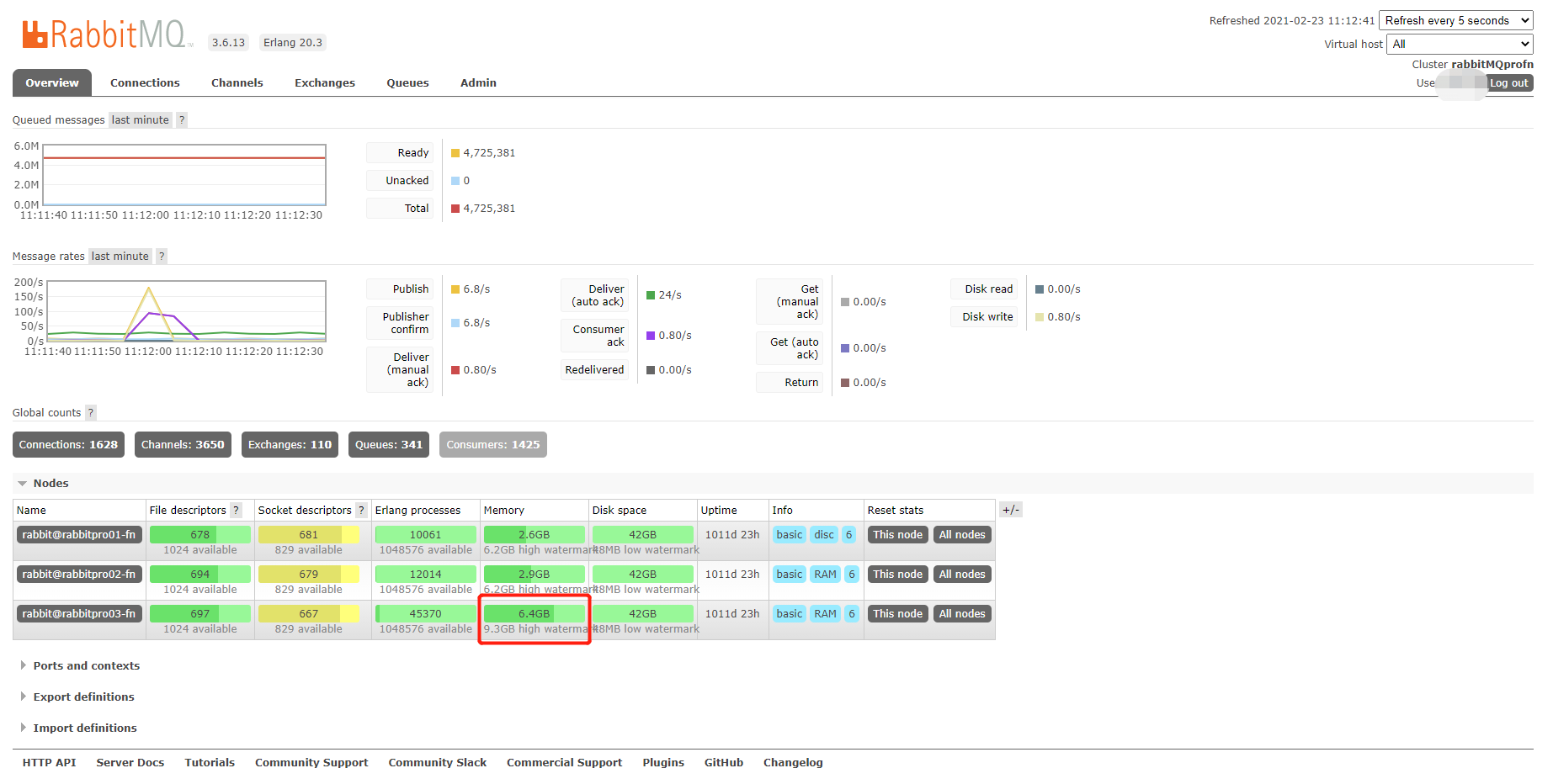Navigate to the Queues tab
The height and width of the screenshot is (784, 1553).
[408, 83]
